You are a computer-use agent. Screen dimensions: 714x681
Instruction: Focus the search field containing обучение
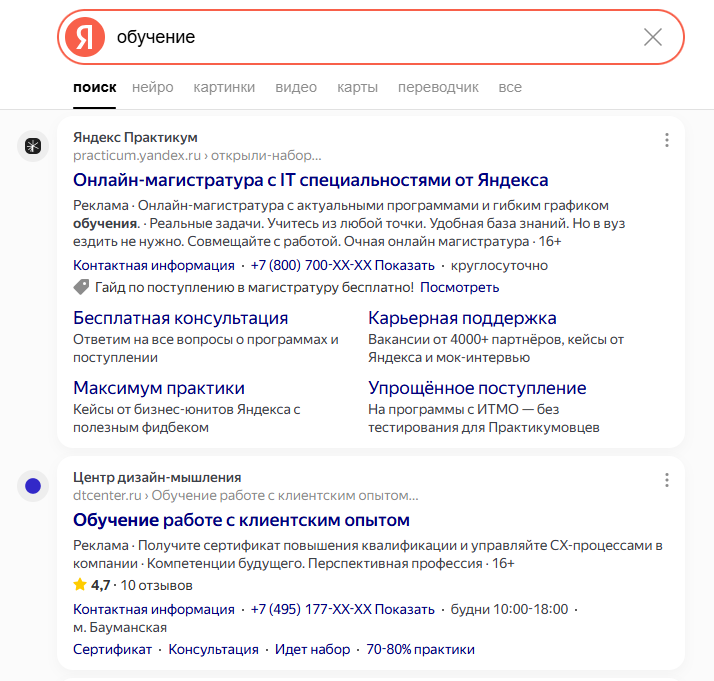point(373,37)
